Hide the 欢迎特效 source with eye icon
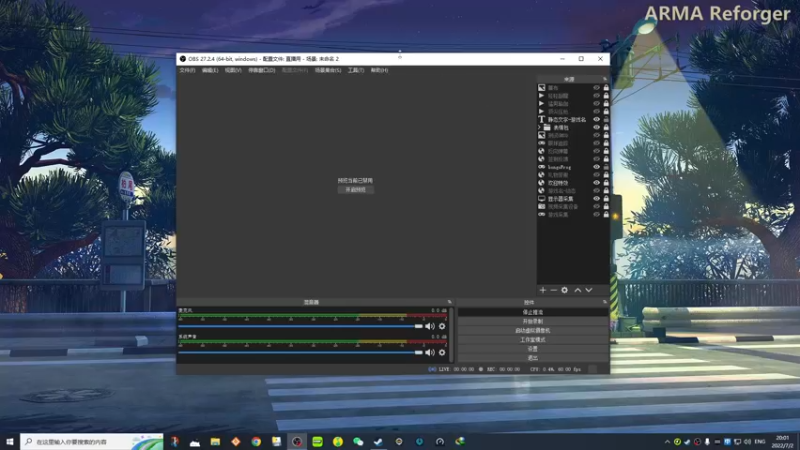Screen dimensions: 800x450 [x=596, y=183]
